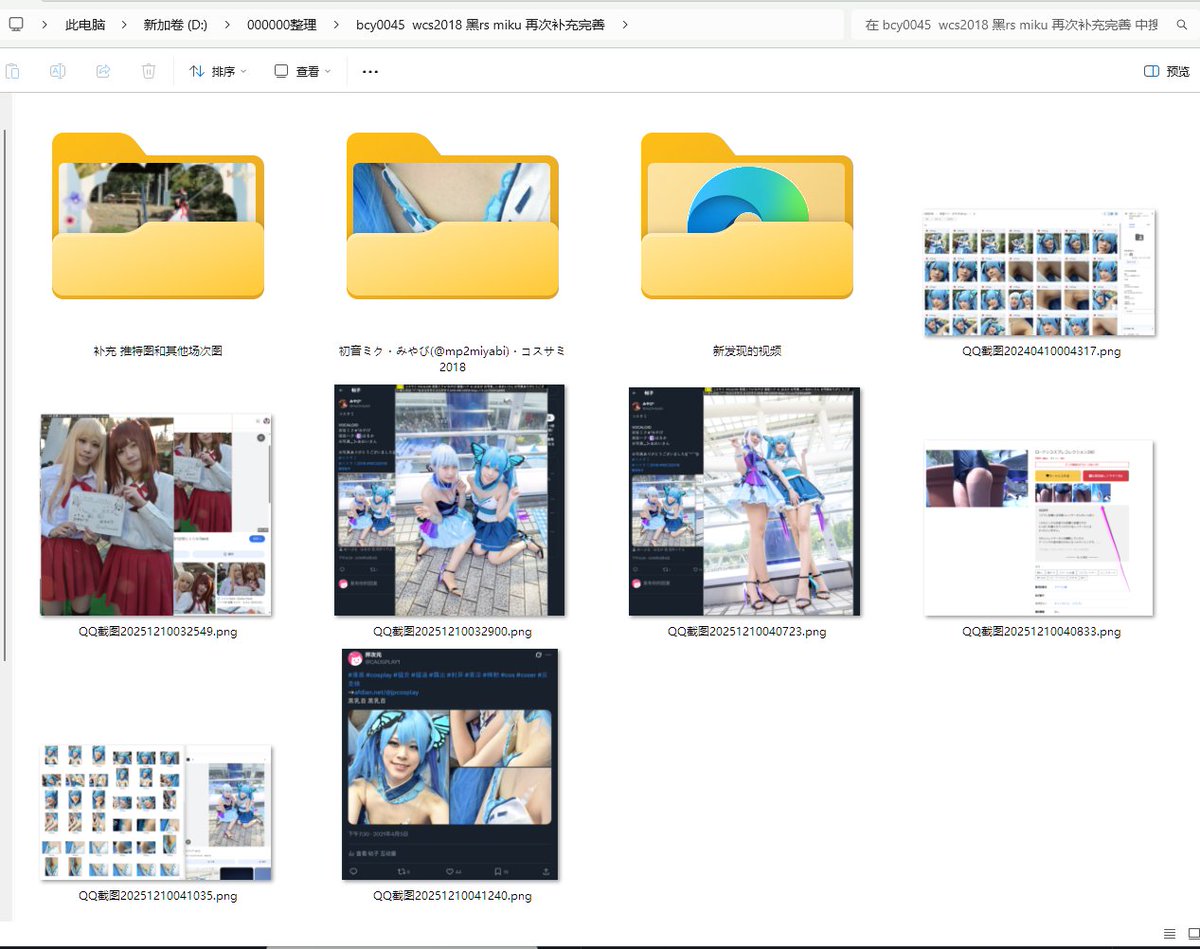Click the bcy0045 wcs2018 breadcrumb segment
This screenshot has width=1200, height=949.
pos(480,24)
